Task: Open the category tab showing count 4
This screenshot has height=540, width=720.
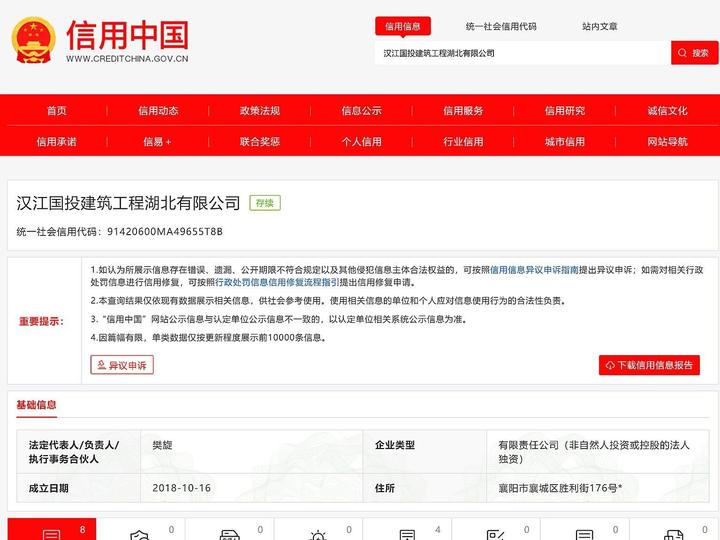Action: (x=407, y=529)
